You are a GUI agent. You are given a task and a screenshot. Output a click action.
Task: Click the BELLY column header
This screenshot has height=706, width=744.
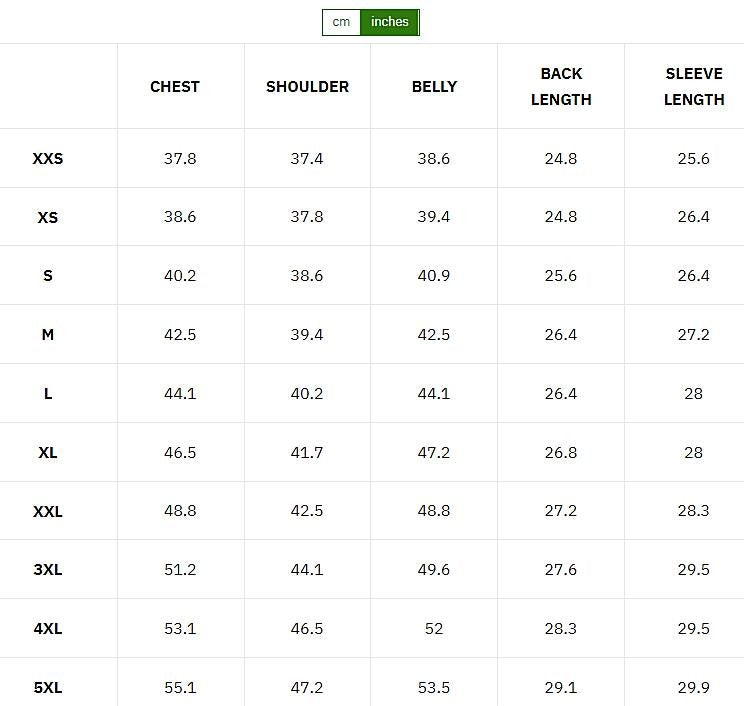(434, 87)
